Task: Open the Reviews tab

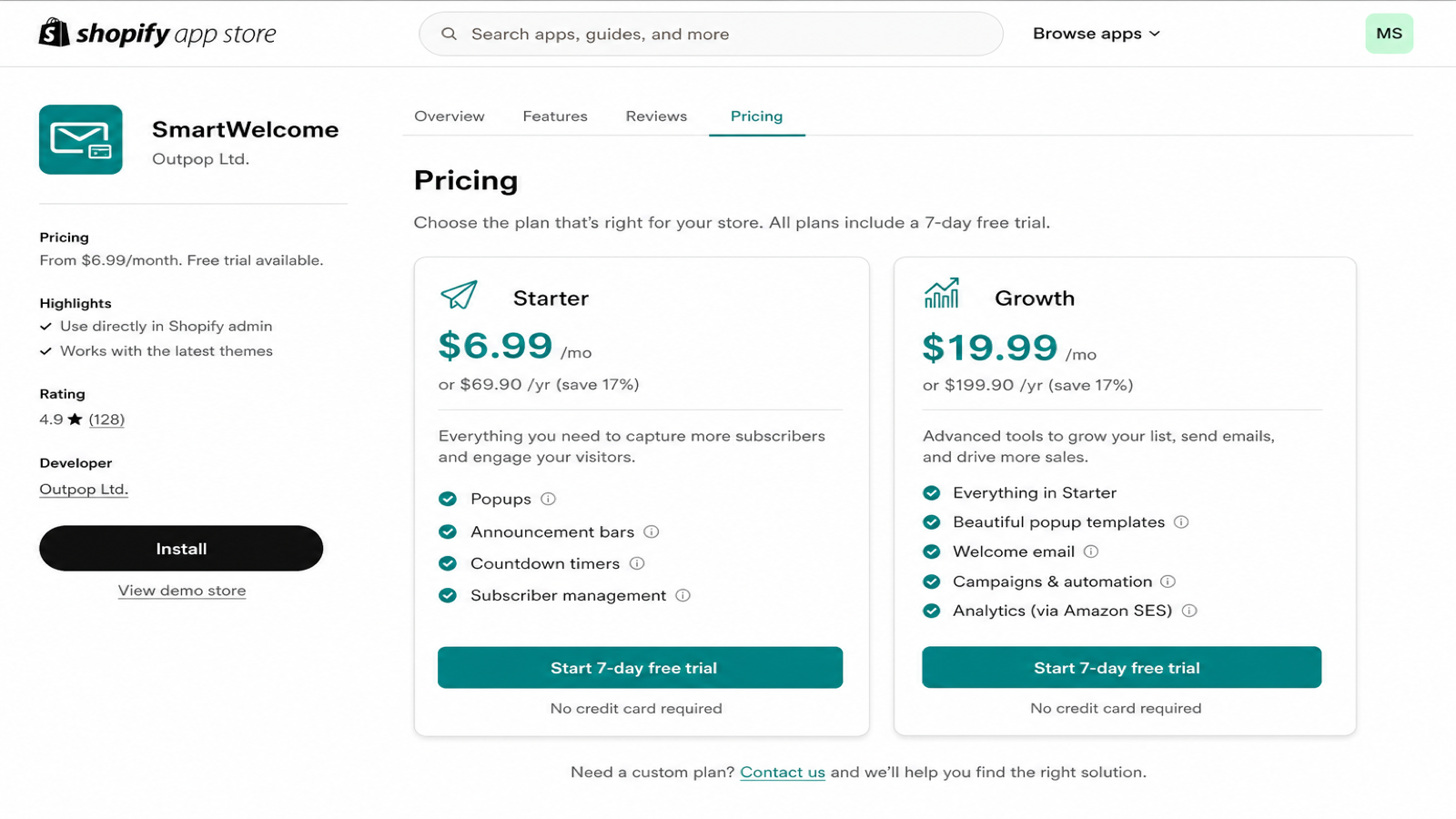Action: (x=656, y=116)
